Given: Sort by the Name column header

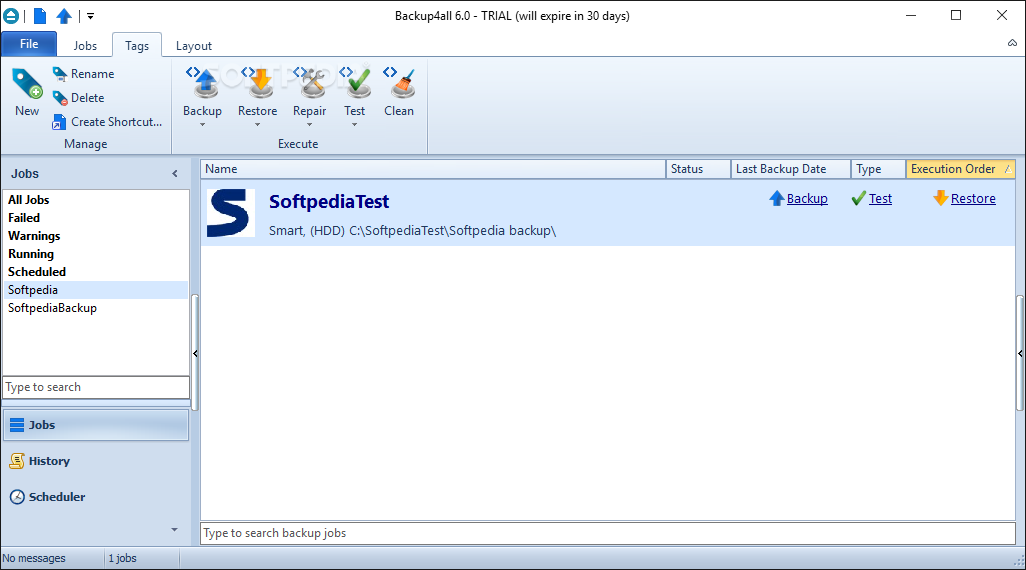Looking at the screenshot, I should [x=433, y=169].
